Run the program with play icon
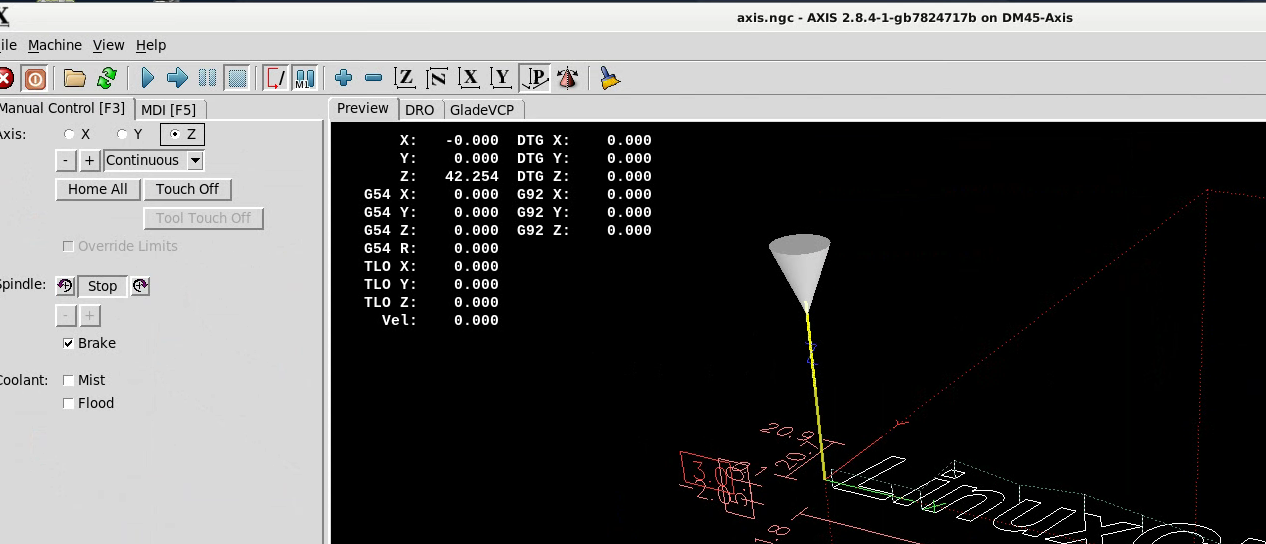The image size is (1266, 544). [148, 78]
